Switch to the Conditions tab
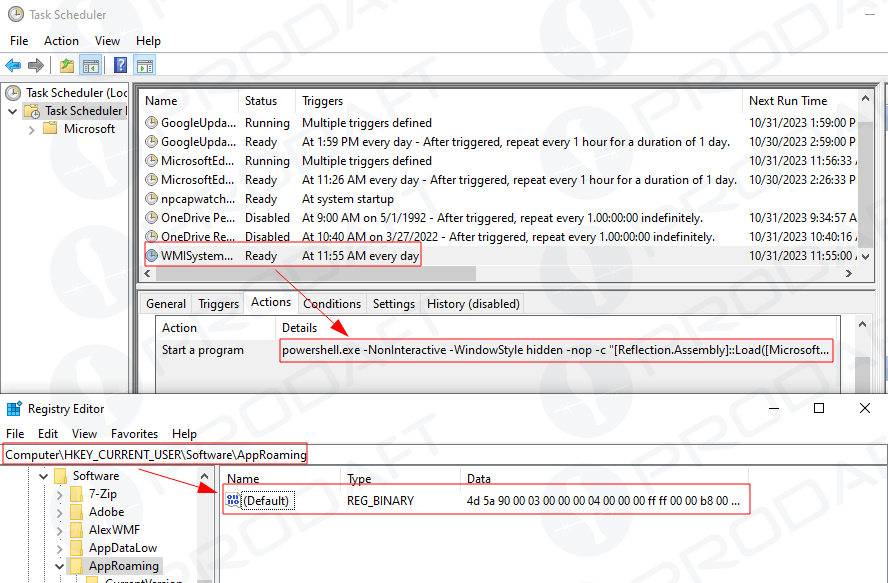 (x=332, y=304)
